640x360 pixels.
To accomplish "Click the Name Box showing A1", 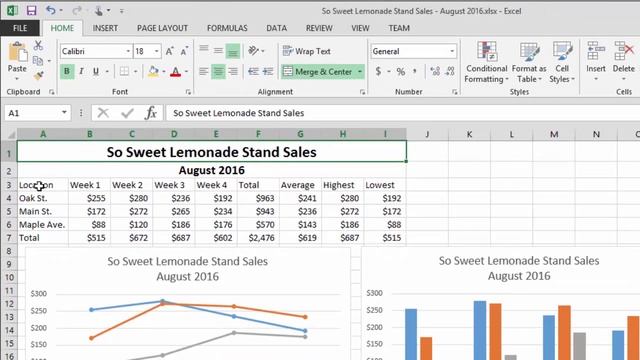I will pyautogui.click(x=32, y=113).
